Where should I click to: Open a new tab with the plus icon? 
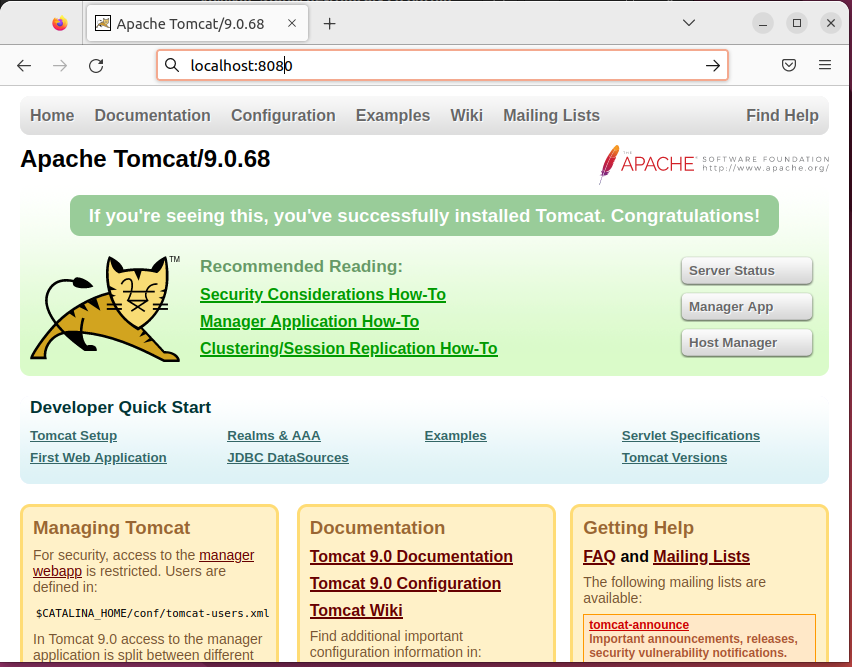point(329,23)
